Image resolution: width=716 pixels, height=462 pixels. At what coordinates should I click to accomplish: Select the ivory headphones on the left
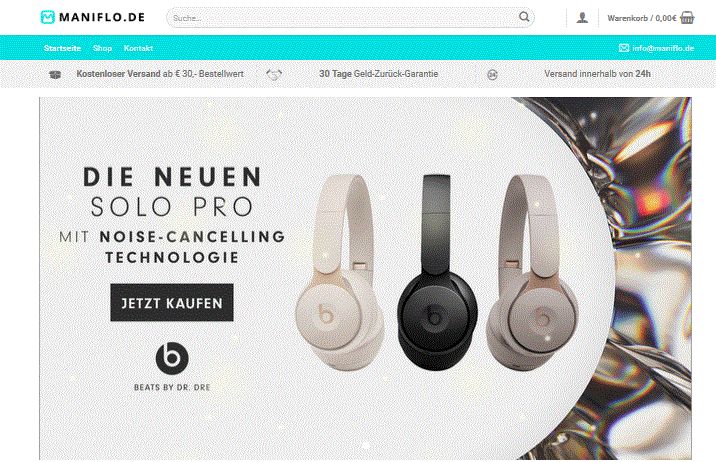point(339,273)
